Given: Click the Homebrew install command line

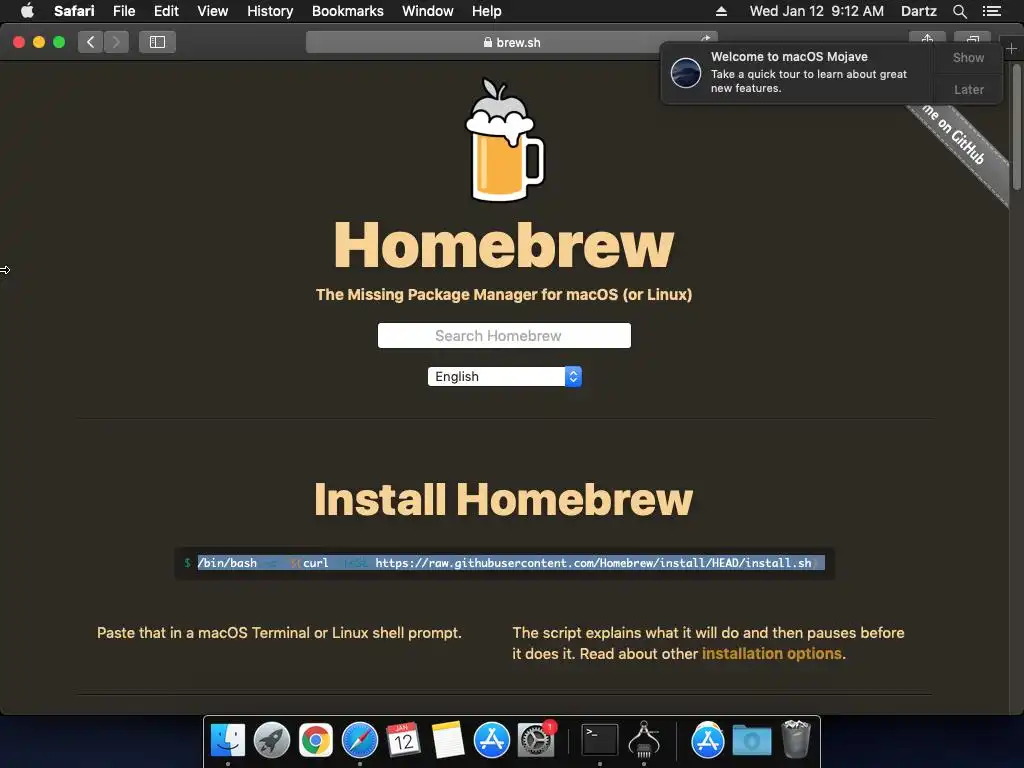Looking at the screenshot, I should (504, 563).
